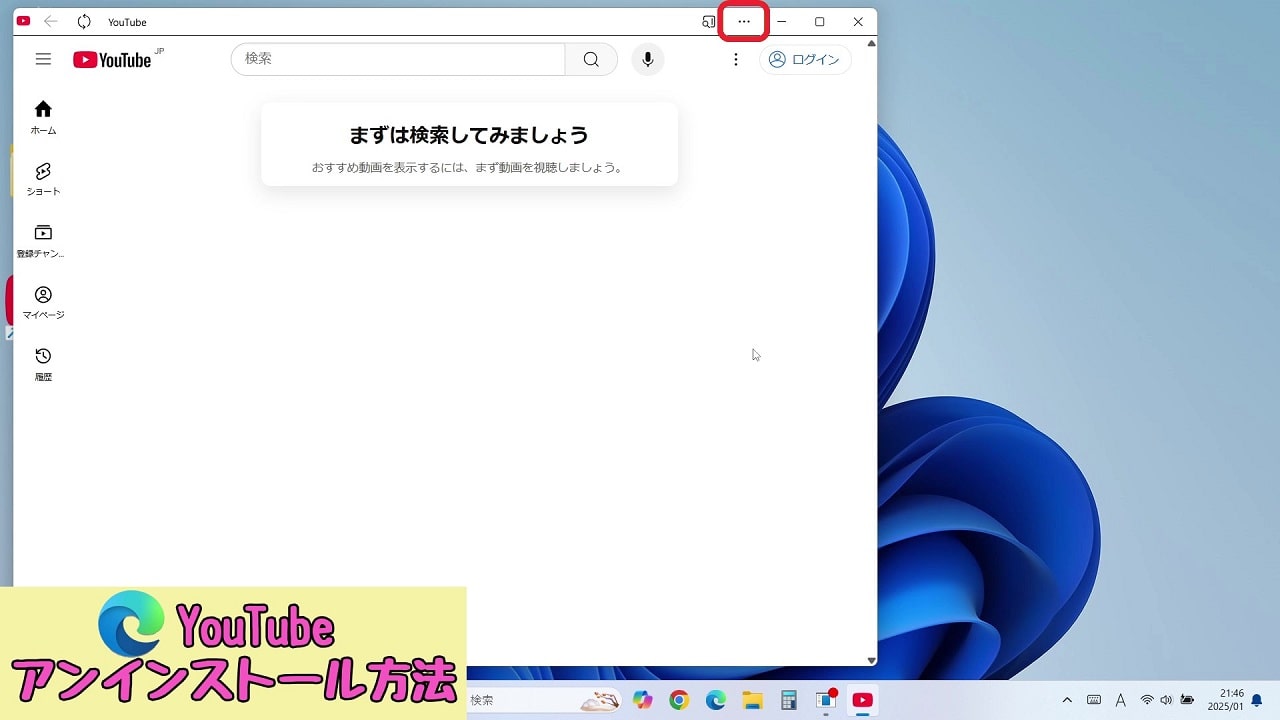Refresh the YouTube app page
Viewport: 1280px width, 720px height.
tap(84, 21)
